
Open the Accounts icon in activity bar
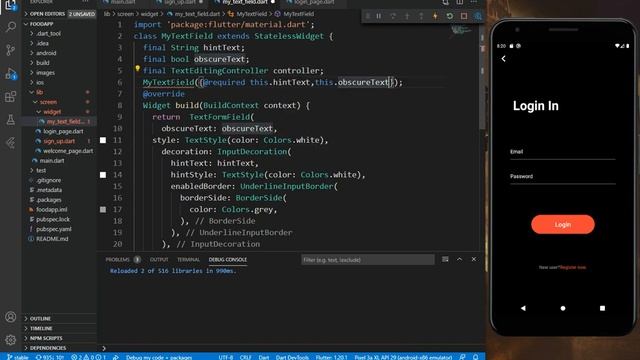(11, 317)
